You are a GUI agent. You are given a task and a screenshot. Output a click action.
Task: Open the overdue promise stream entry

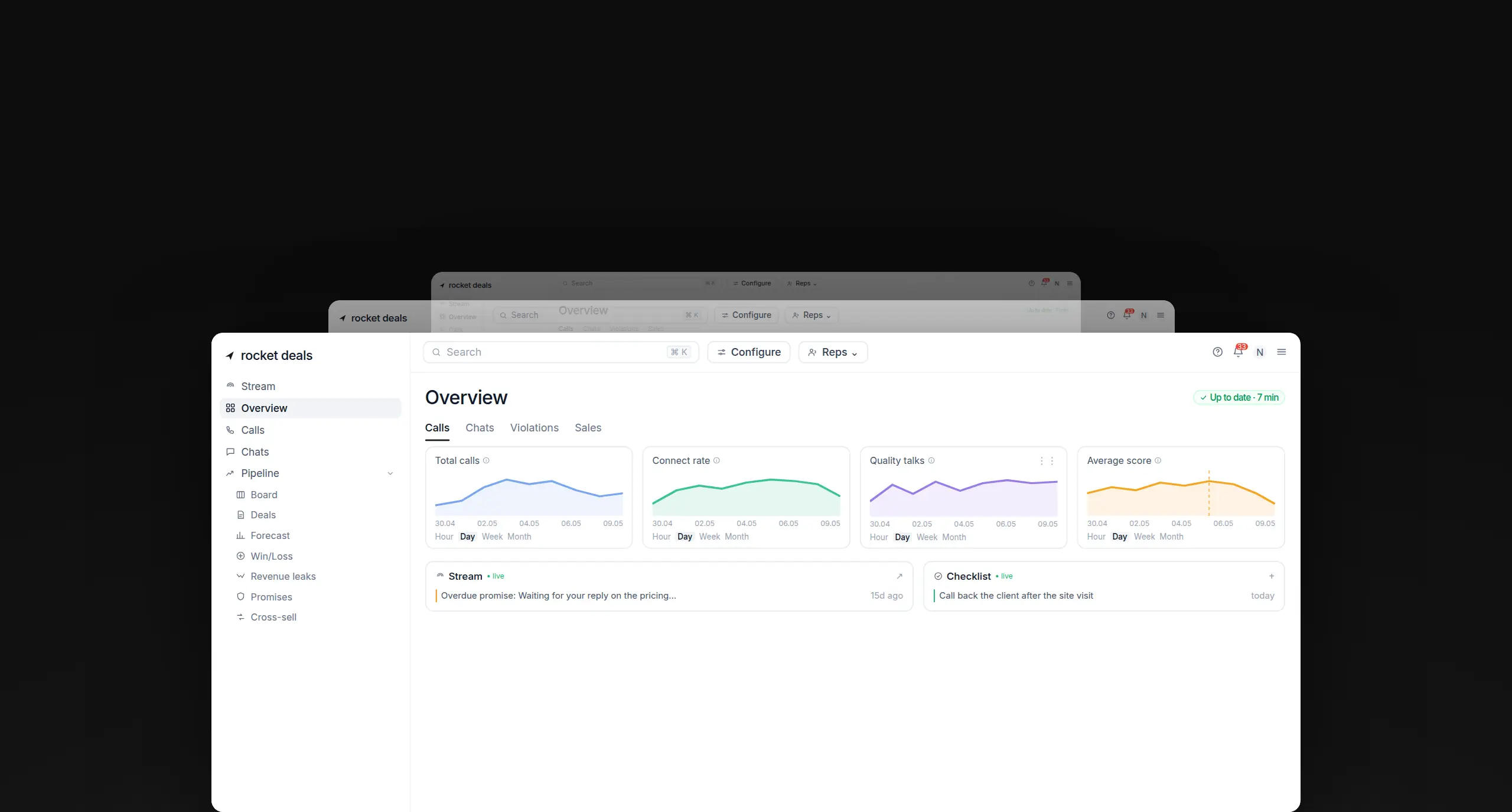(669, 596)
